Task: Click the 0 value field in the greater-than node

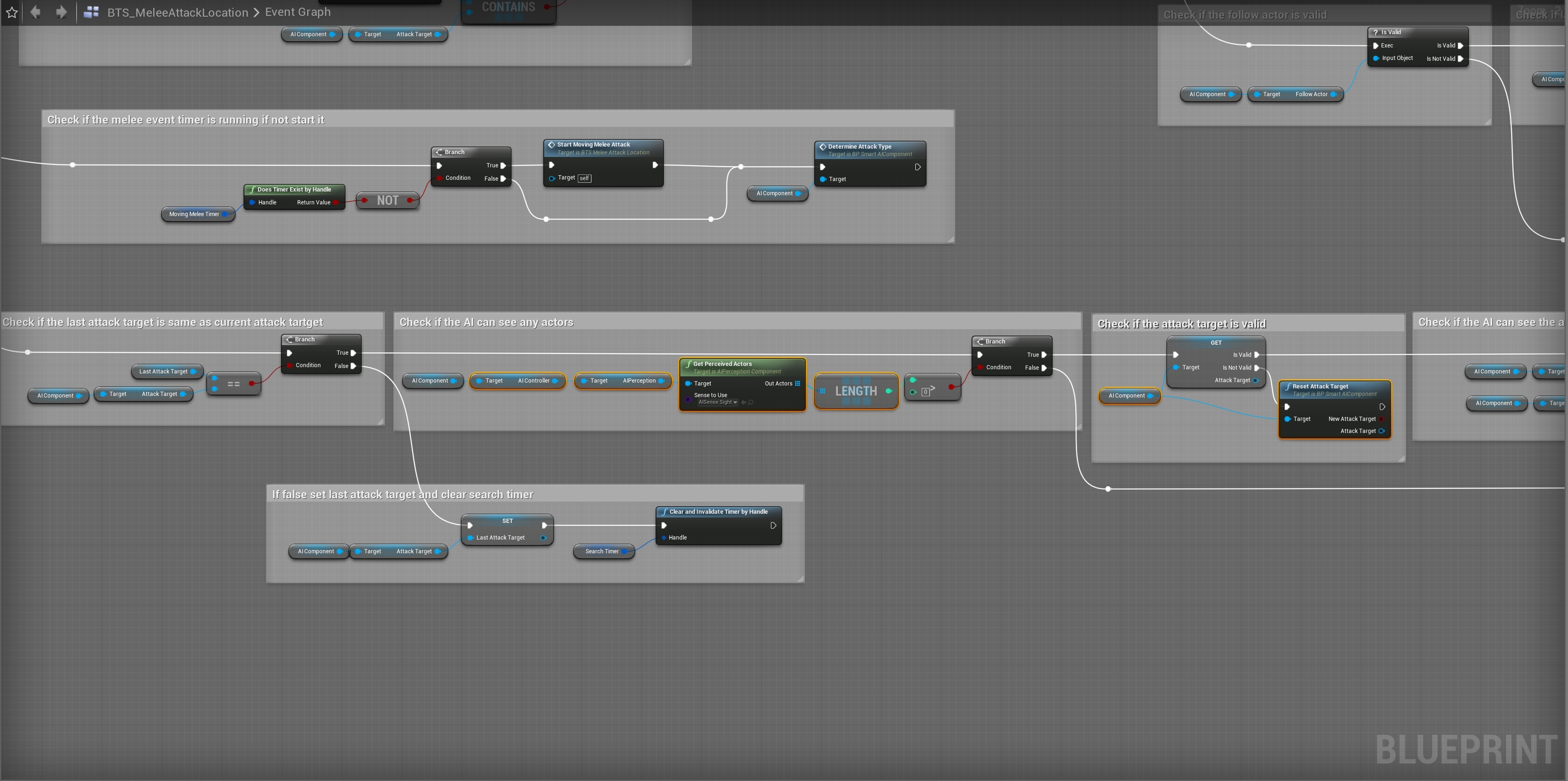Action: [x=925, y=392]
